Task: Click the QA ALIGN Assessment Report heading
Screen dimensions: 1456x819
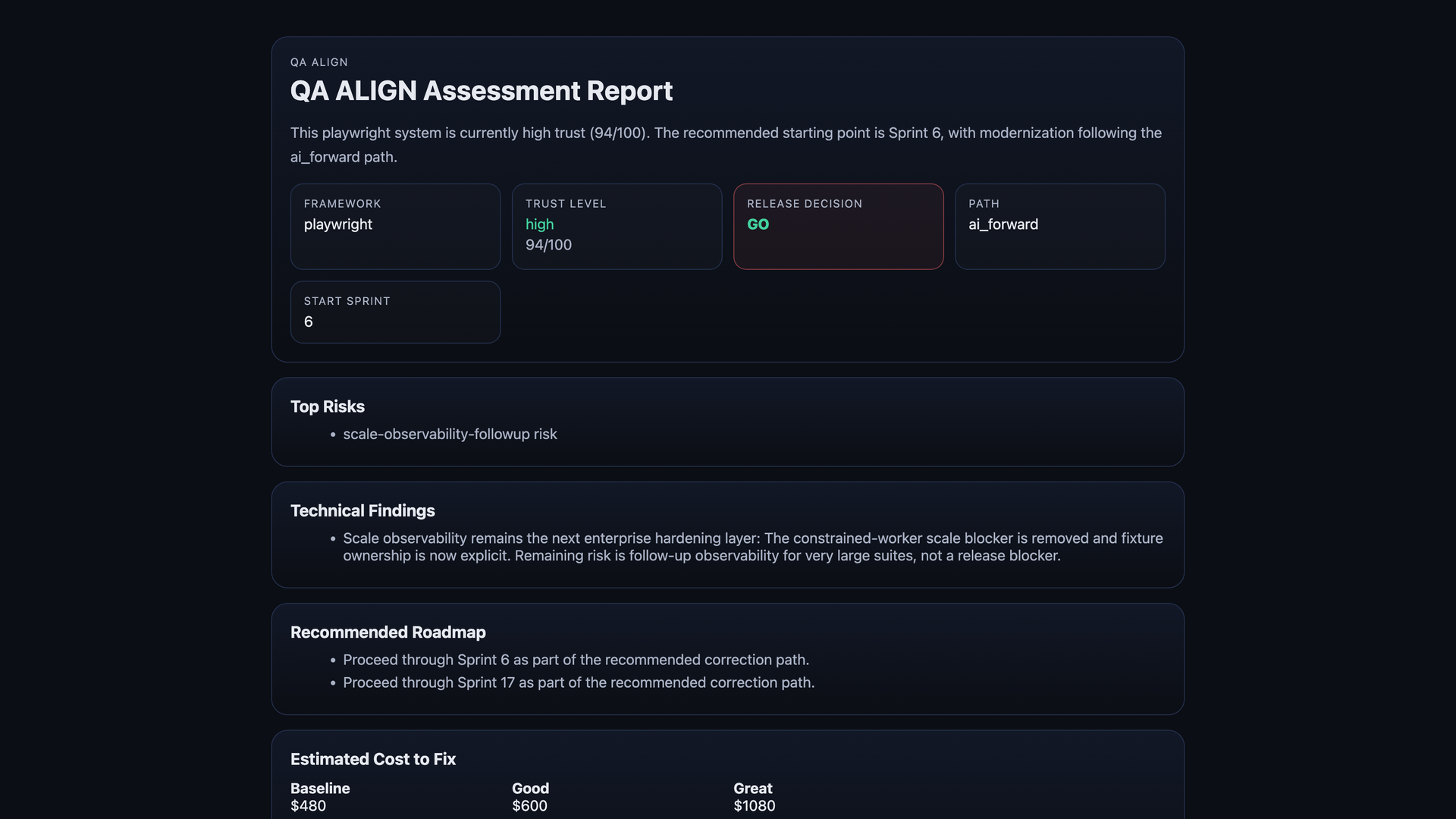Action: [481, 91]
